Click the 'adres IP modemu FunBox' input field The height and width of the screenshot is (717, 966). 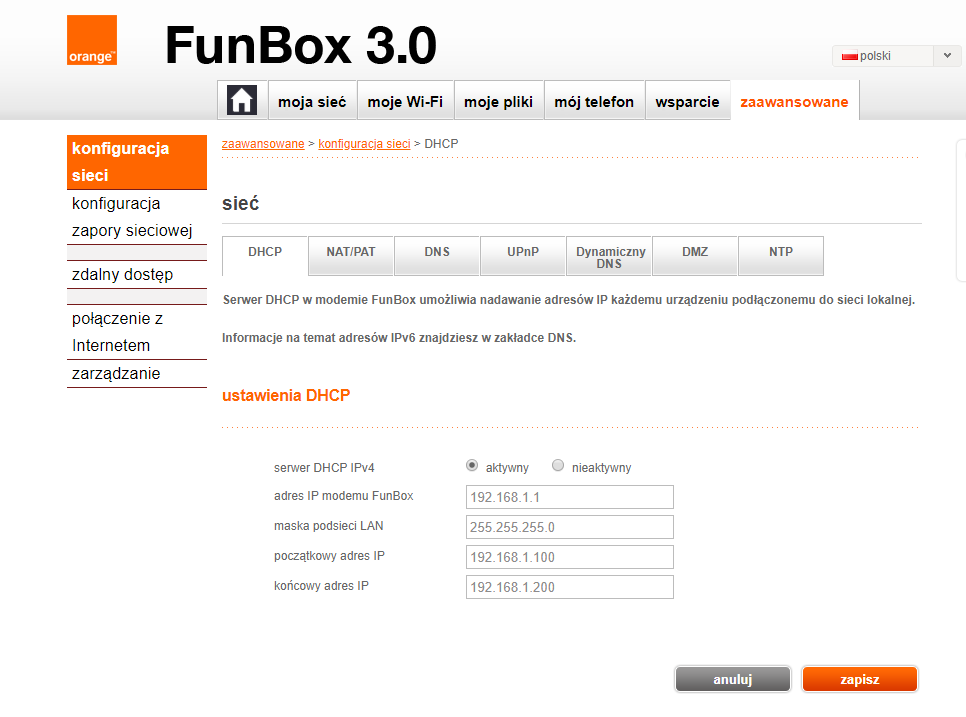coord(568,496)
